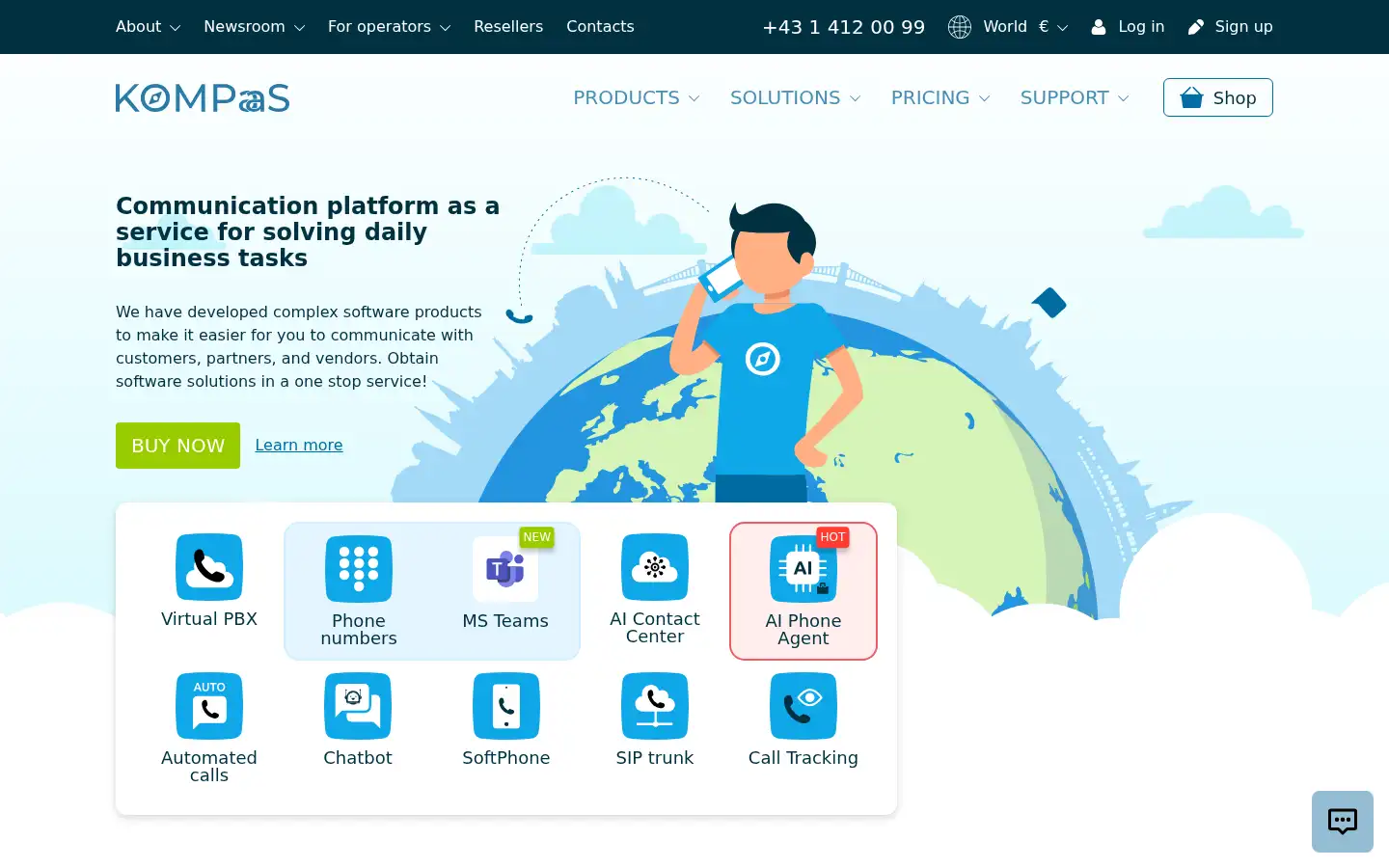Click the AI Phone Agent label

coord(803,630)
